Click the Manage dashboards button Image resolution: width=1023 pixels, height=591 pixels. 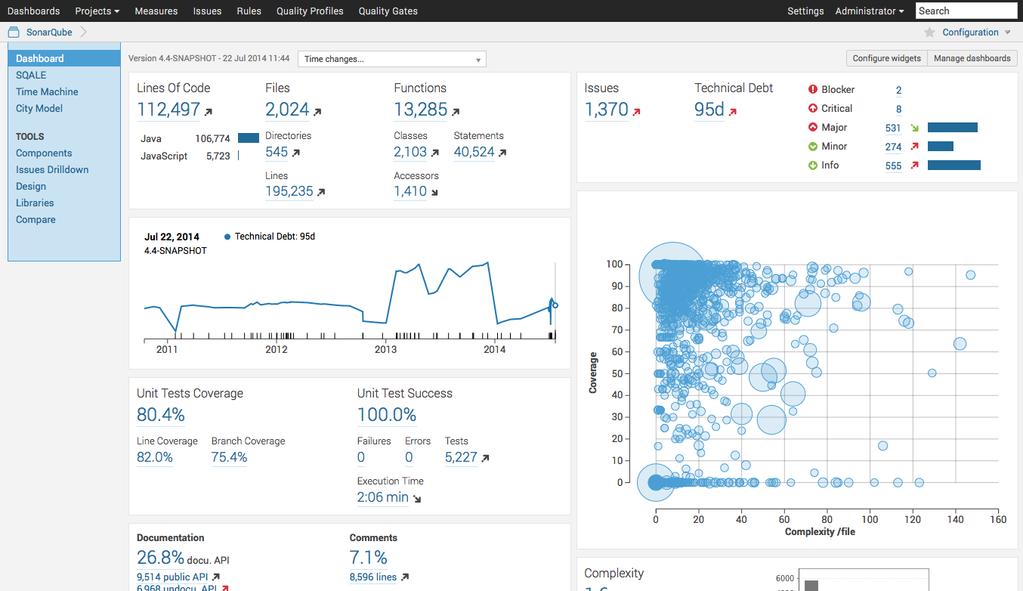[x=971, y=58]
